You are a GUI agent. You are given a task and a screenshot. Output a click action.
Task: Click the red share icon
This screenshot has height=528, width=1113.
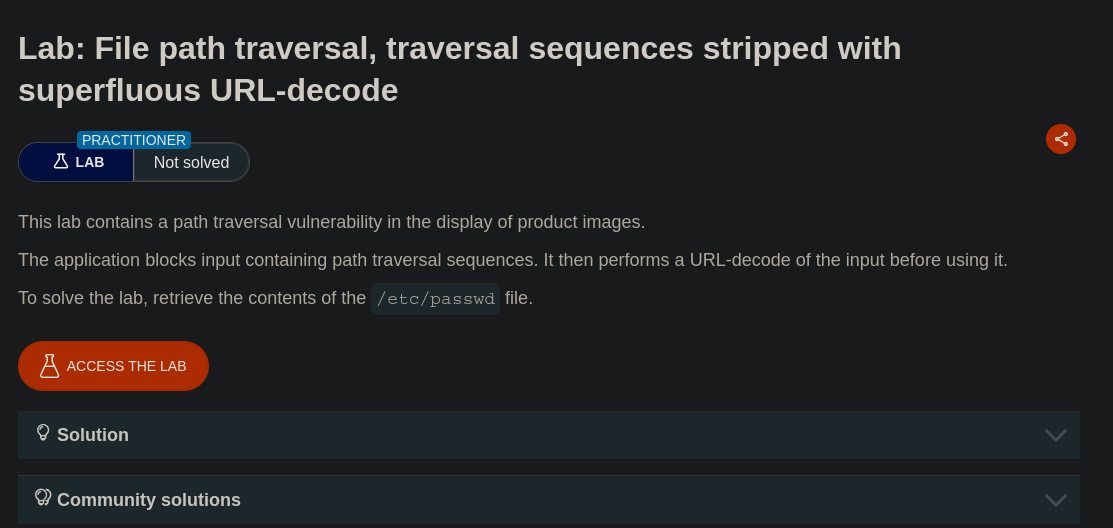point(1061,139)
